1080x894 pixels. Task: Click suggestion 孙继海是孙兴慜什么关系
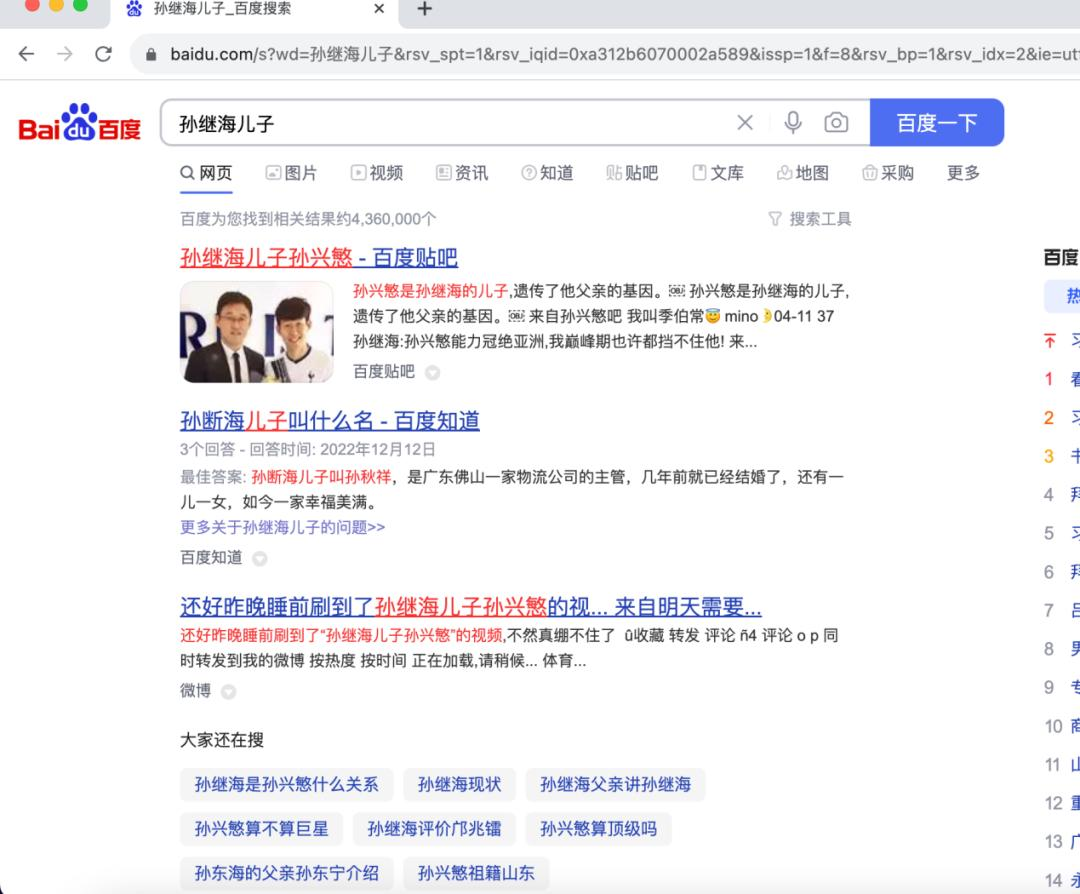coord(287,784)
